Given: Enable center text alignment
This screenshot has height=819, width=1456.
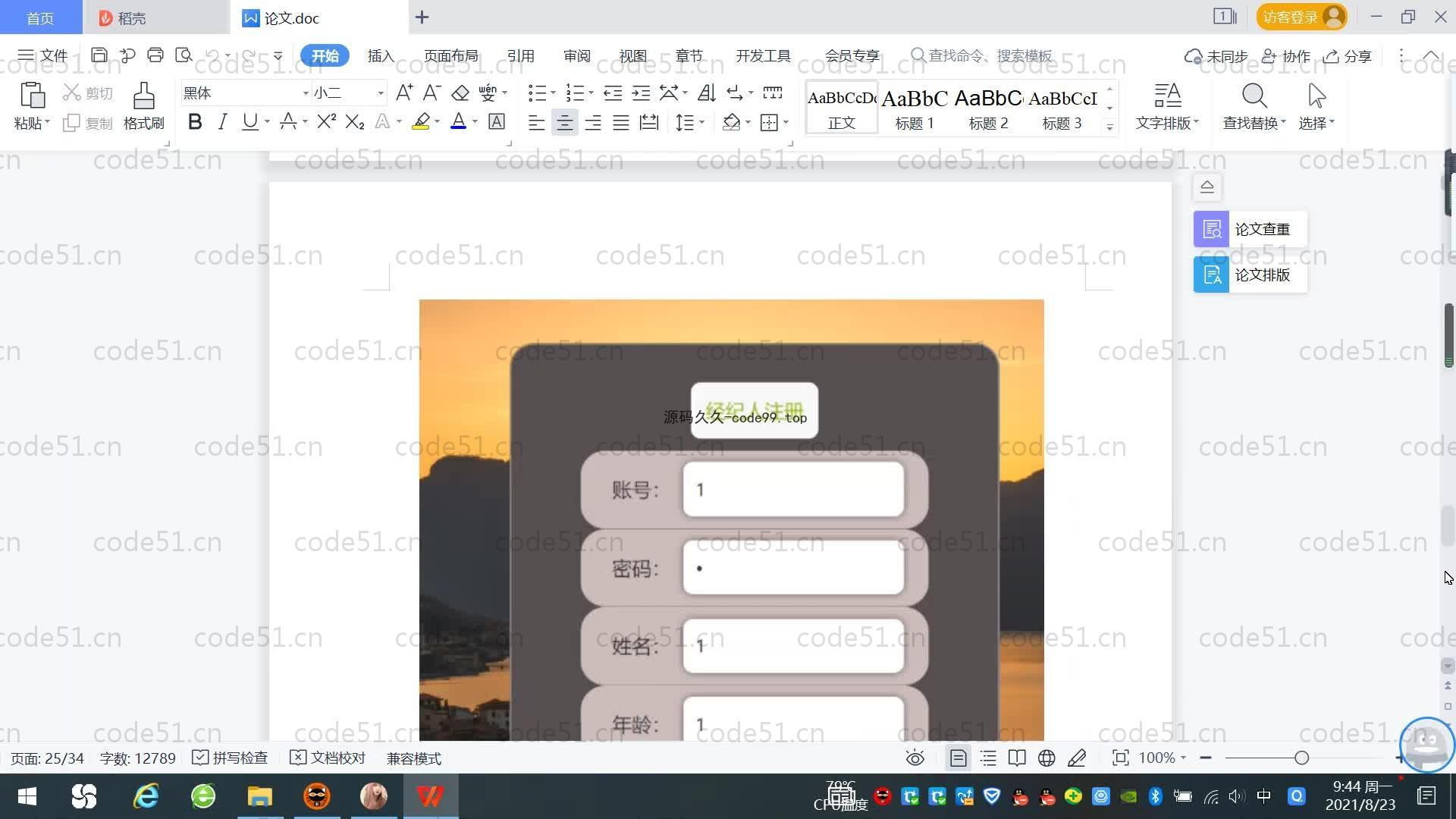Looking at the screenshot, I should coord(564,122).
